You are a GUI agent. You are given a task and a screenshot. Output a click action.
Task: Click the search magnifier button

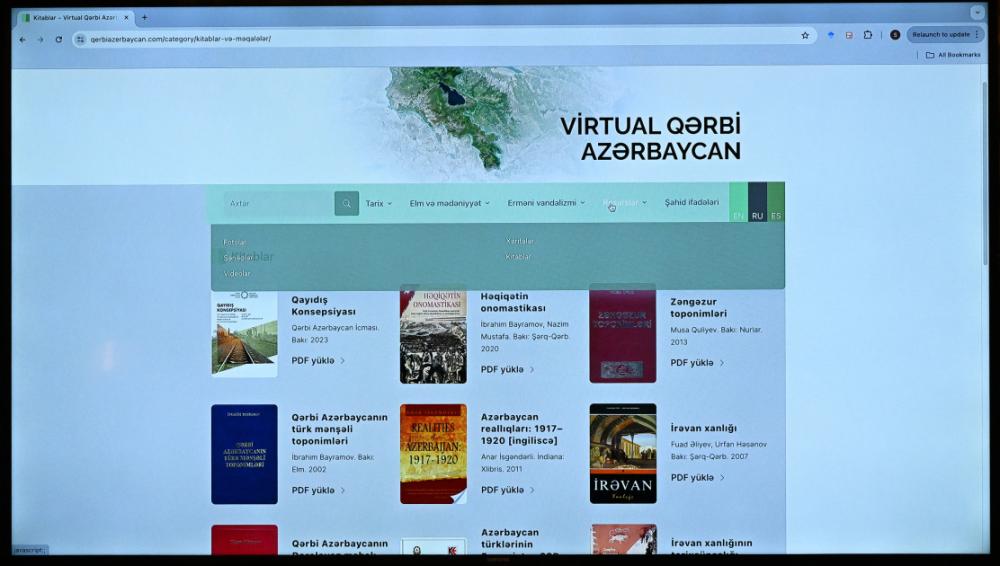point(346,204)
